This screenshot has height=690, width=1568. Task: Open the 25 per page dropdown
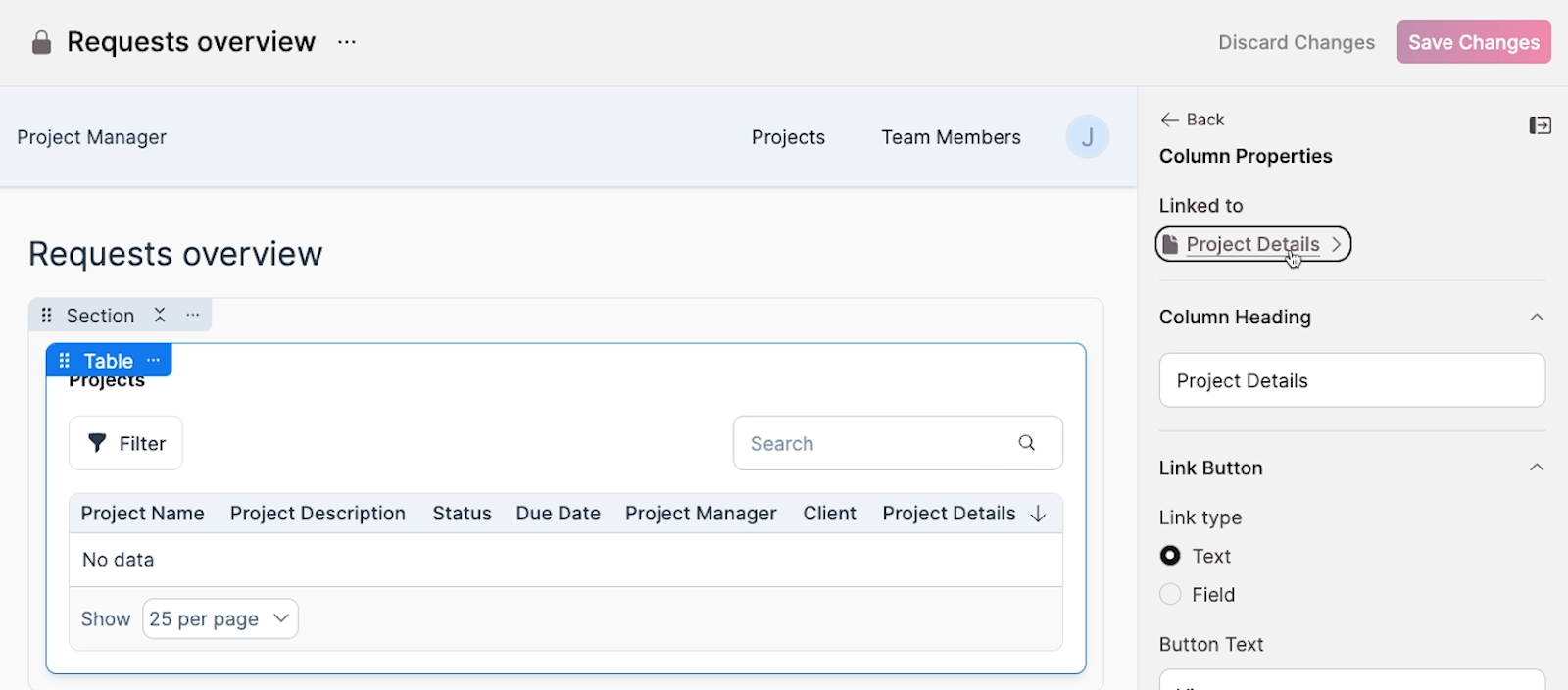pos(220,618)
